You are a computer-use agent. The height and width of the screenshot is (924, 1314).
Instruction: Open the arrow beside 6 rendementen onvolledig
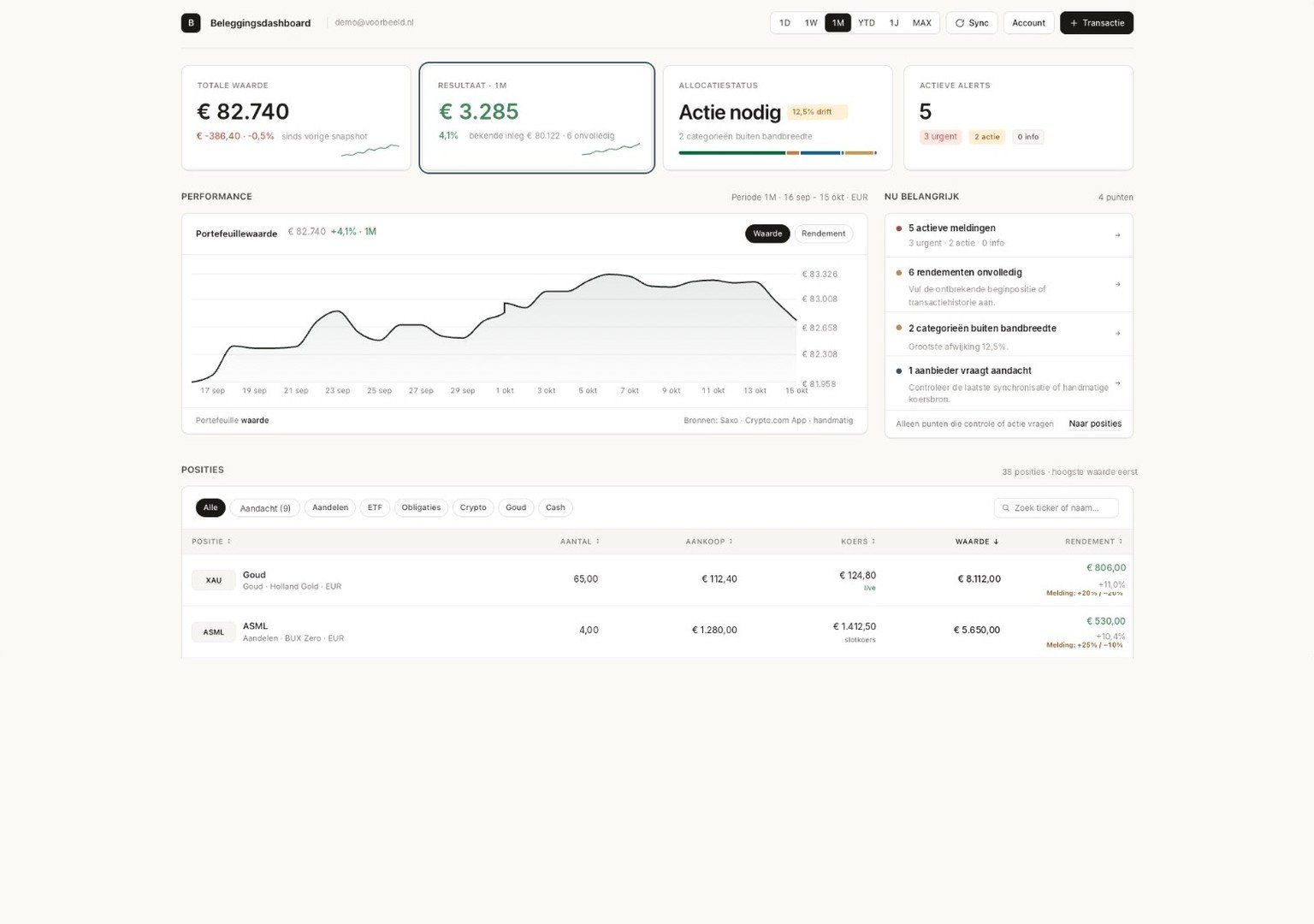click(1118, 284)
